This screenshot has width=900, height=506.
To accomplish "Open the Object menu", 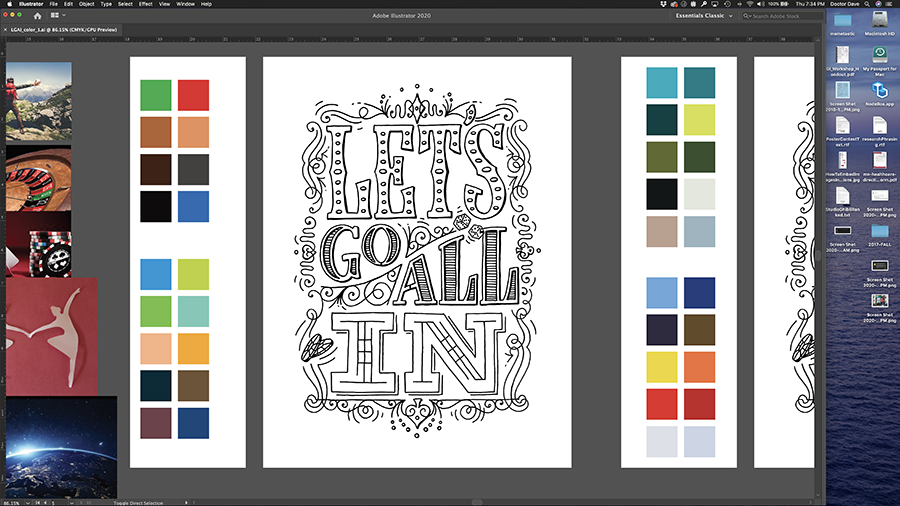I will [x=86, y=3].
